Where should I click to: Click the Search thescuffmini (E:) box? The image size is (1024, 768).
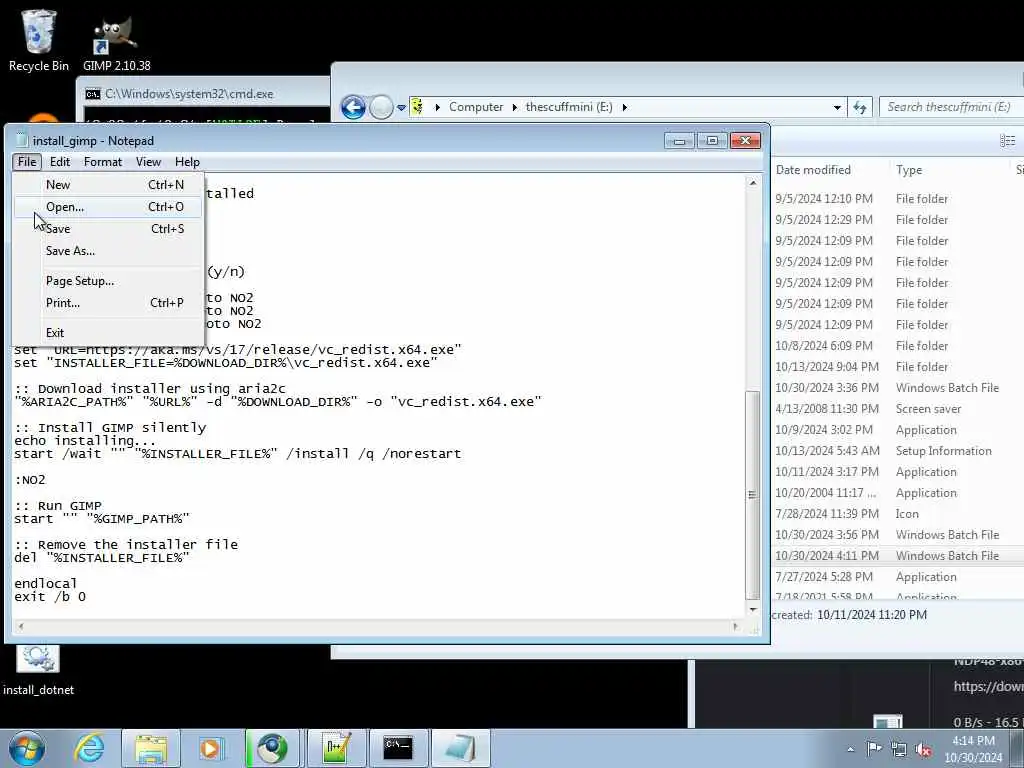(x=950, y=107)
